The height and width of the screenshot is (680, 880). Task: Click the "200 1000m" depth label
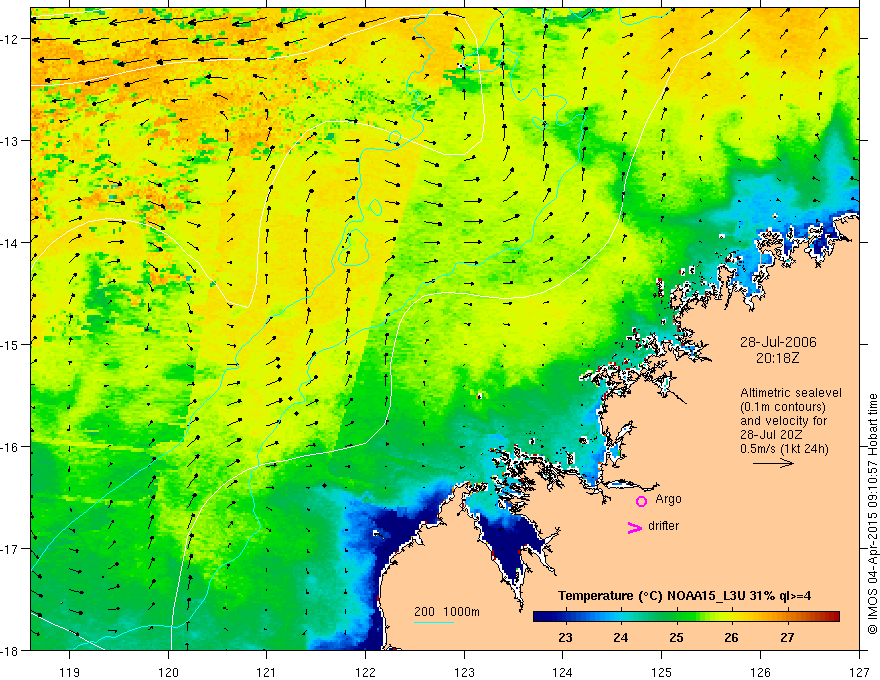point(447,612)
